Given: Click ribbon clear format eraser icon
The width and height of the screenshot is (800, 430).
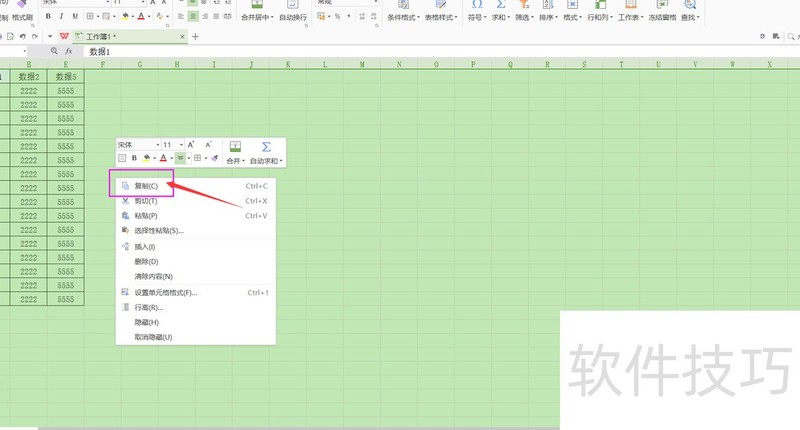Looking at the screenshot, I should point(160,16).
